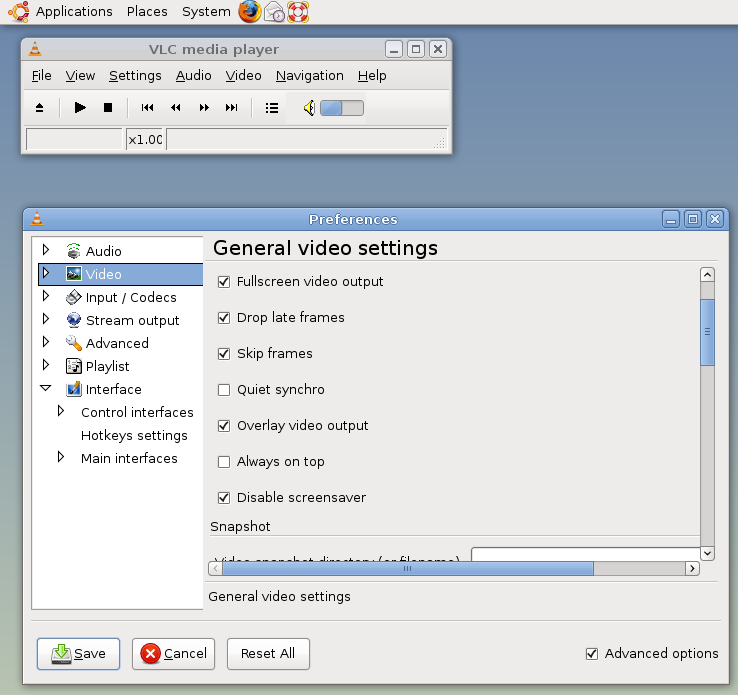738x695 pixels.
Task: Expand the Playlist tree node
Action: pos(46,365)
